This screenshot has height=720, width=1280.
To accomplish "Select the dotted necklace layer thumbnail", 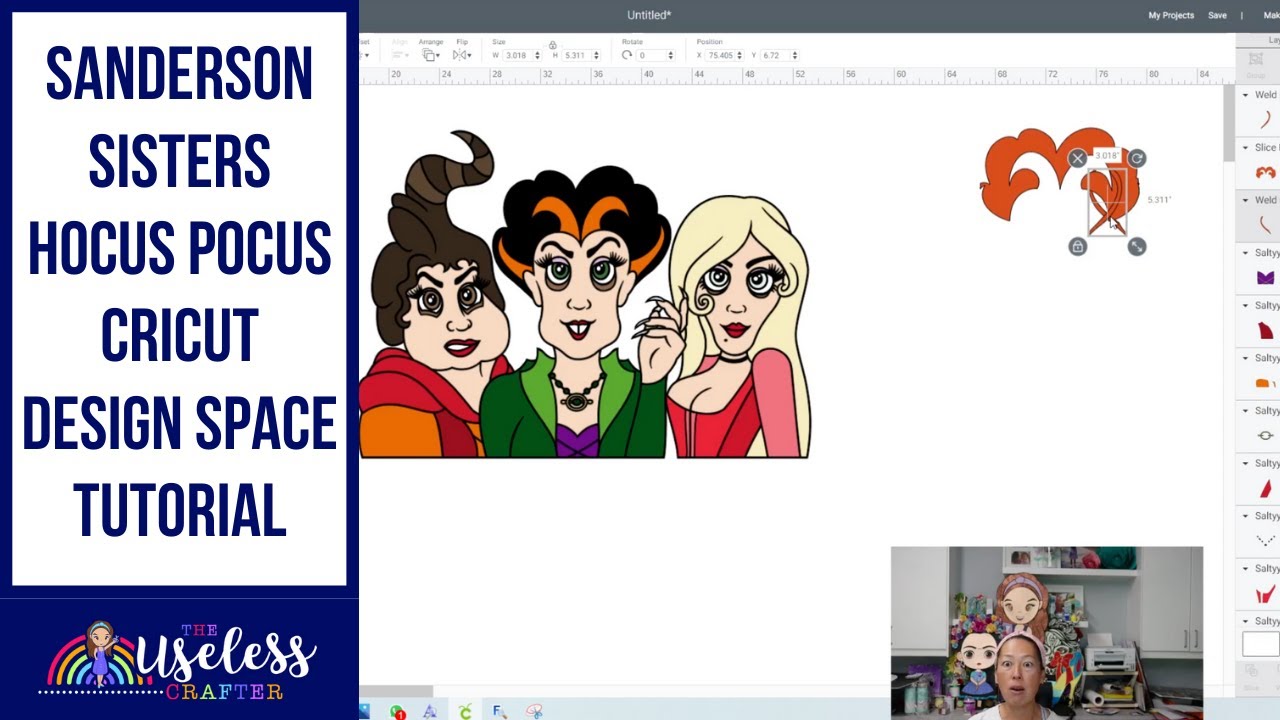I will pyautogui.click(x=1265, y=541).
